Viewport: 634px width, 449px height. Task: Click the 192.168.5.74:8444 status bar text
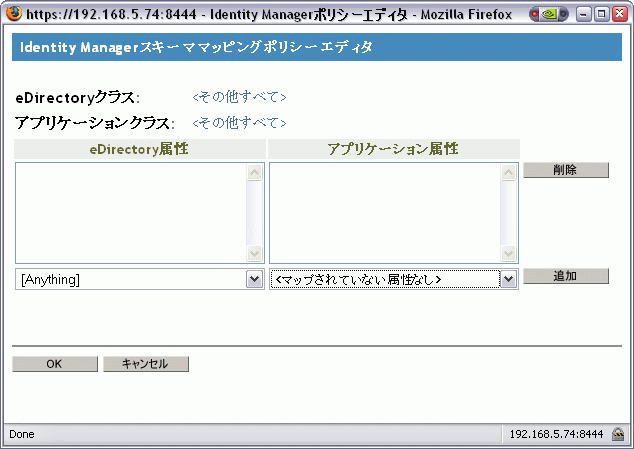556,434
